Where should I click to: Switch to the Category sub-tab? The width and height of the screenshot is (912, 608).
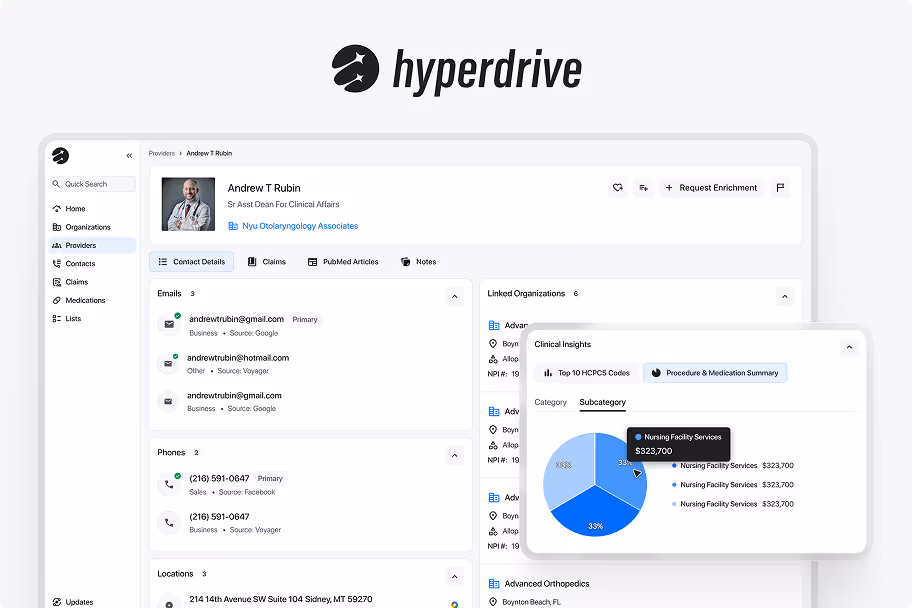tap(550, 402)
